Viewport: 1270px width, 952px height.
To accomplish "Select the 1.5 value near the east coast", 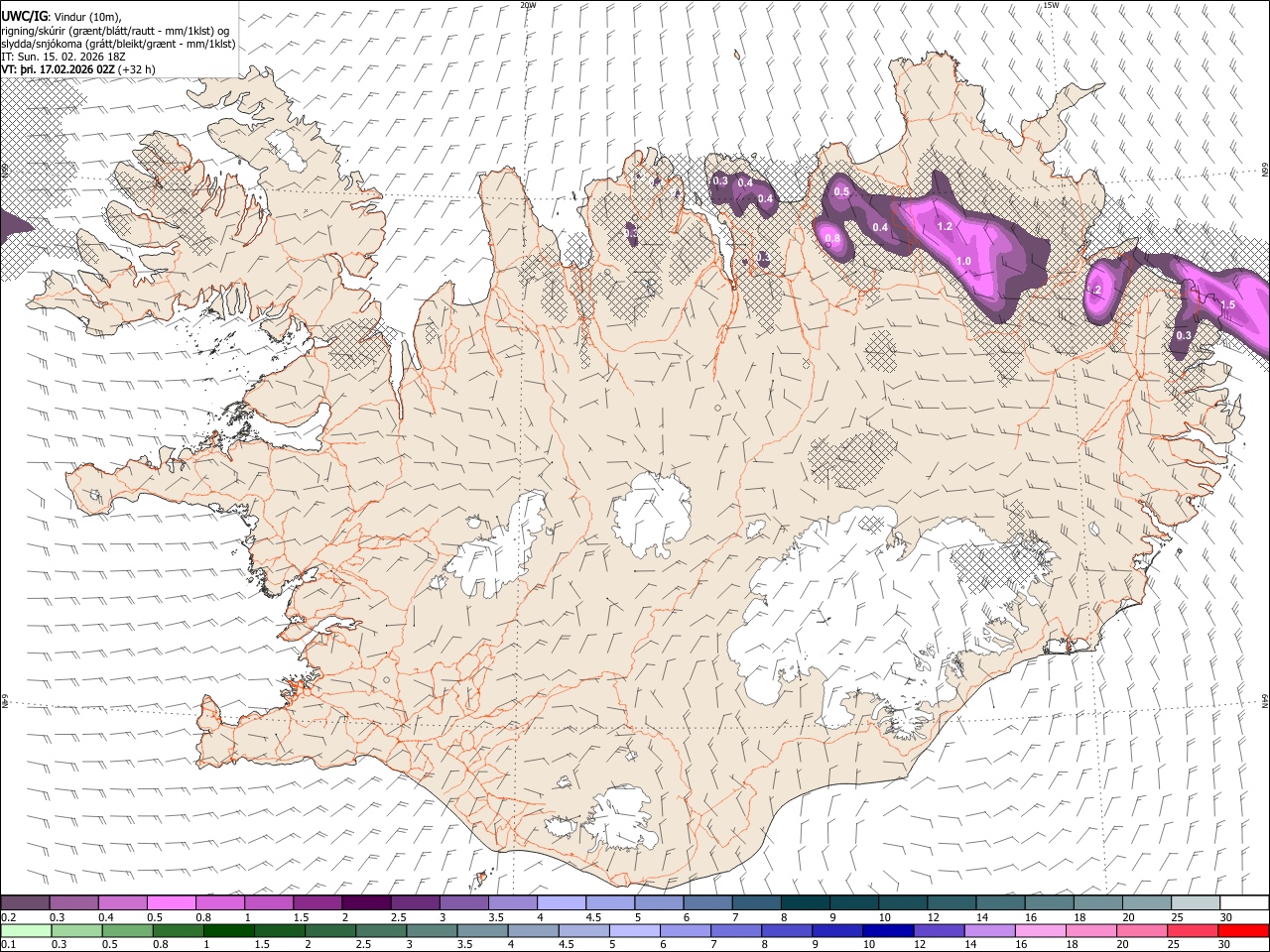I will coord(1227,304).
